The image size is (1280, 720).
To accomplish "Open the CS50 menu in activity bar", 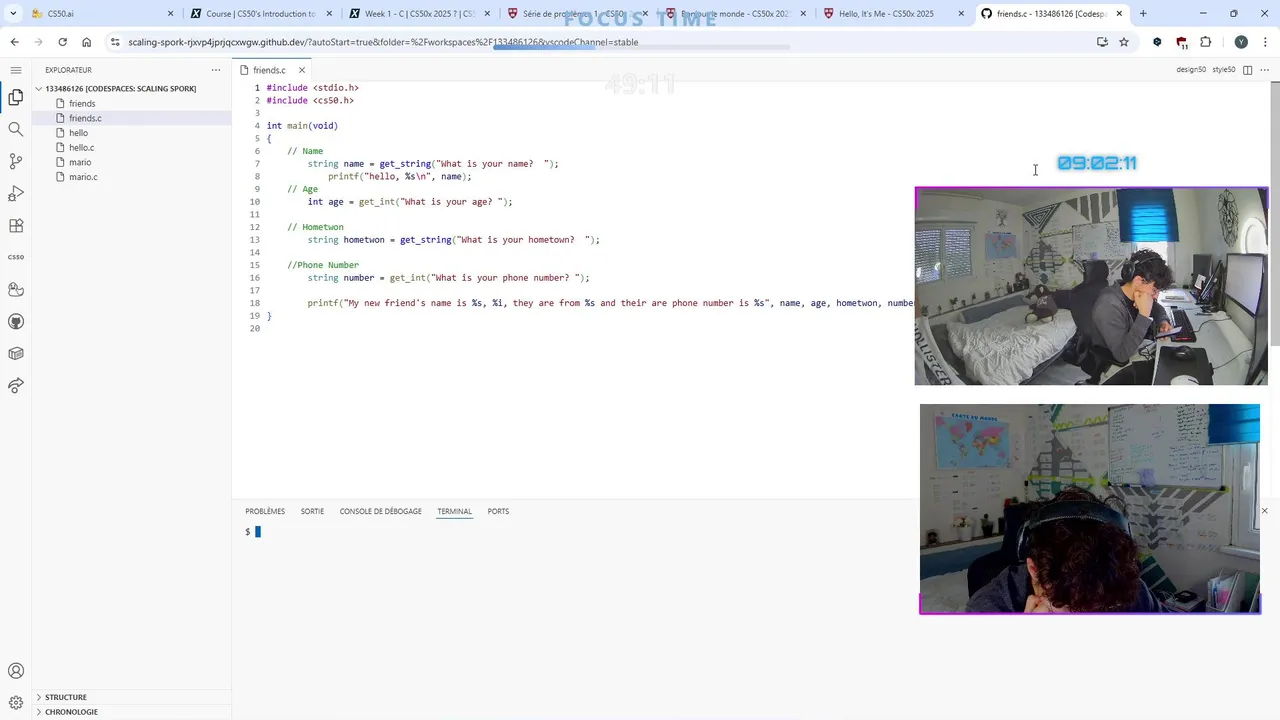I will click(x=15, y=257).
